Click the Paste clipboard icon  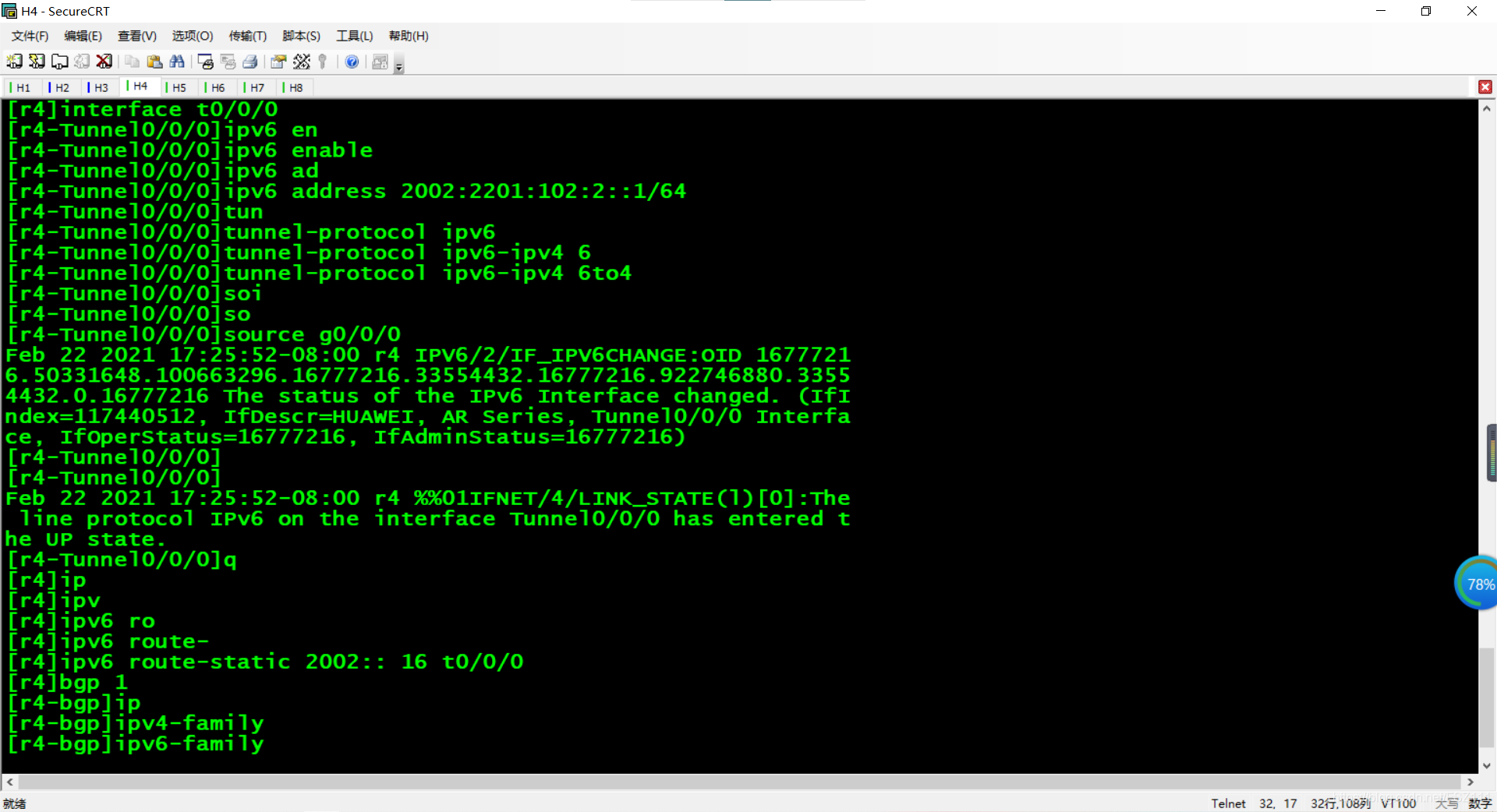(155, 62)
